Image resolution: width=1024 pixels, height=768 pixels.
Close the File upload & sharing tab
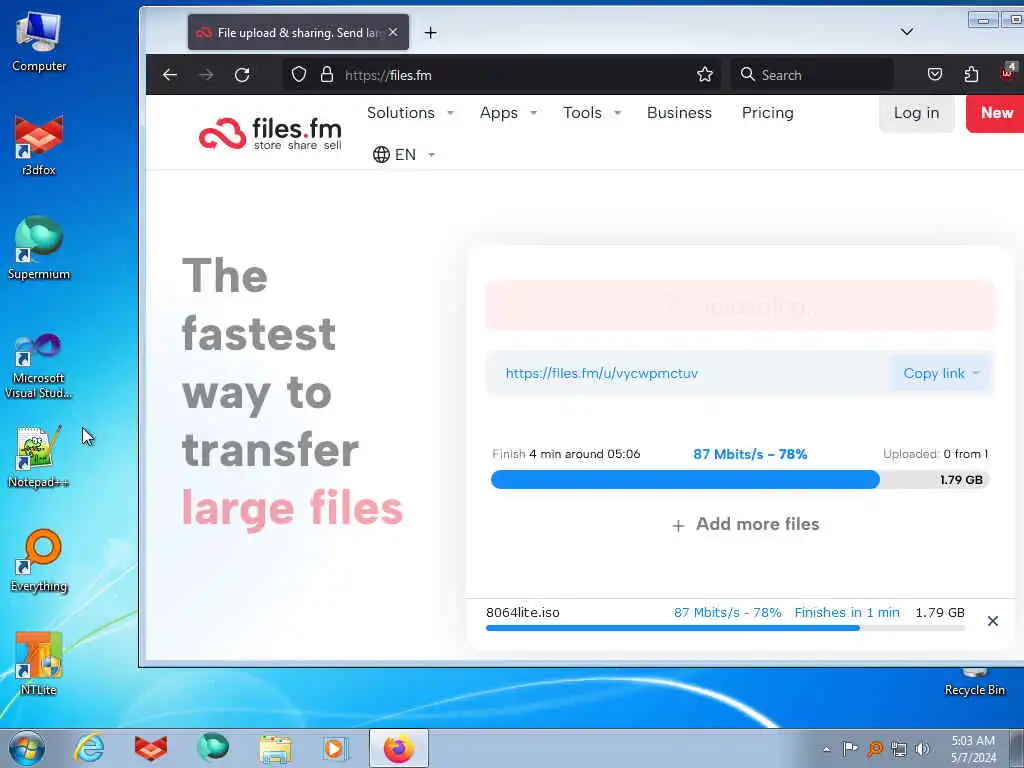pos(392,32)
